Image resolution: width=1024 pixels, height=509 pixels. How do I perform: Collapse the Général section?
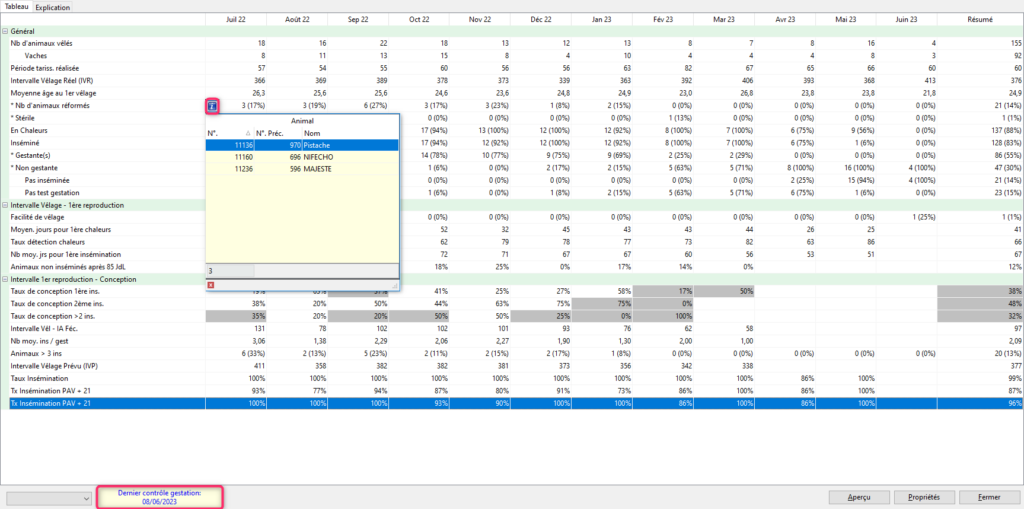(5, 31)
